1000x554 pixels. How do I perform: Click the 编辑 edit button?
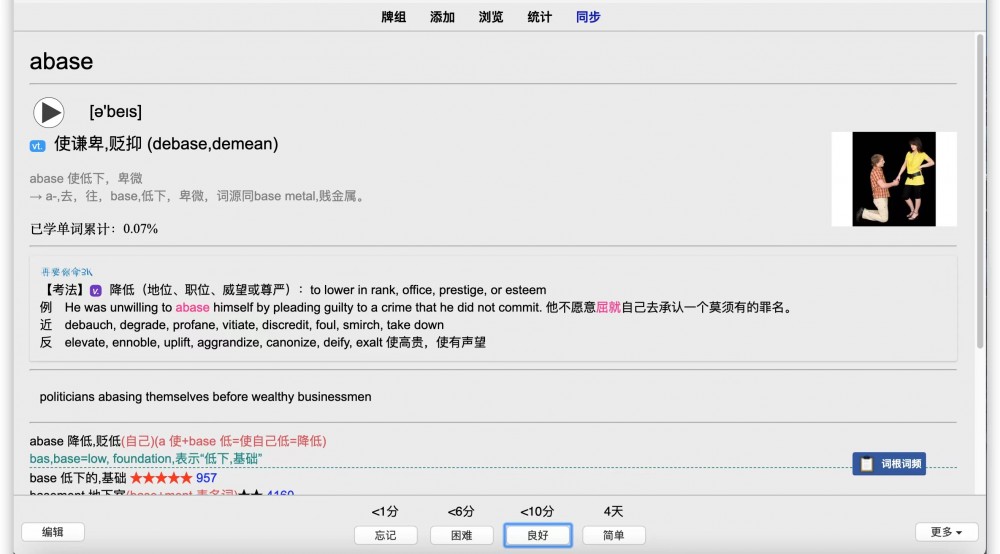pyautogui.click(x=53, y=532)
